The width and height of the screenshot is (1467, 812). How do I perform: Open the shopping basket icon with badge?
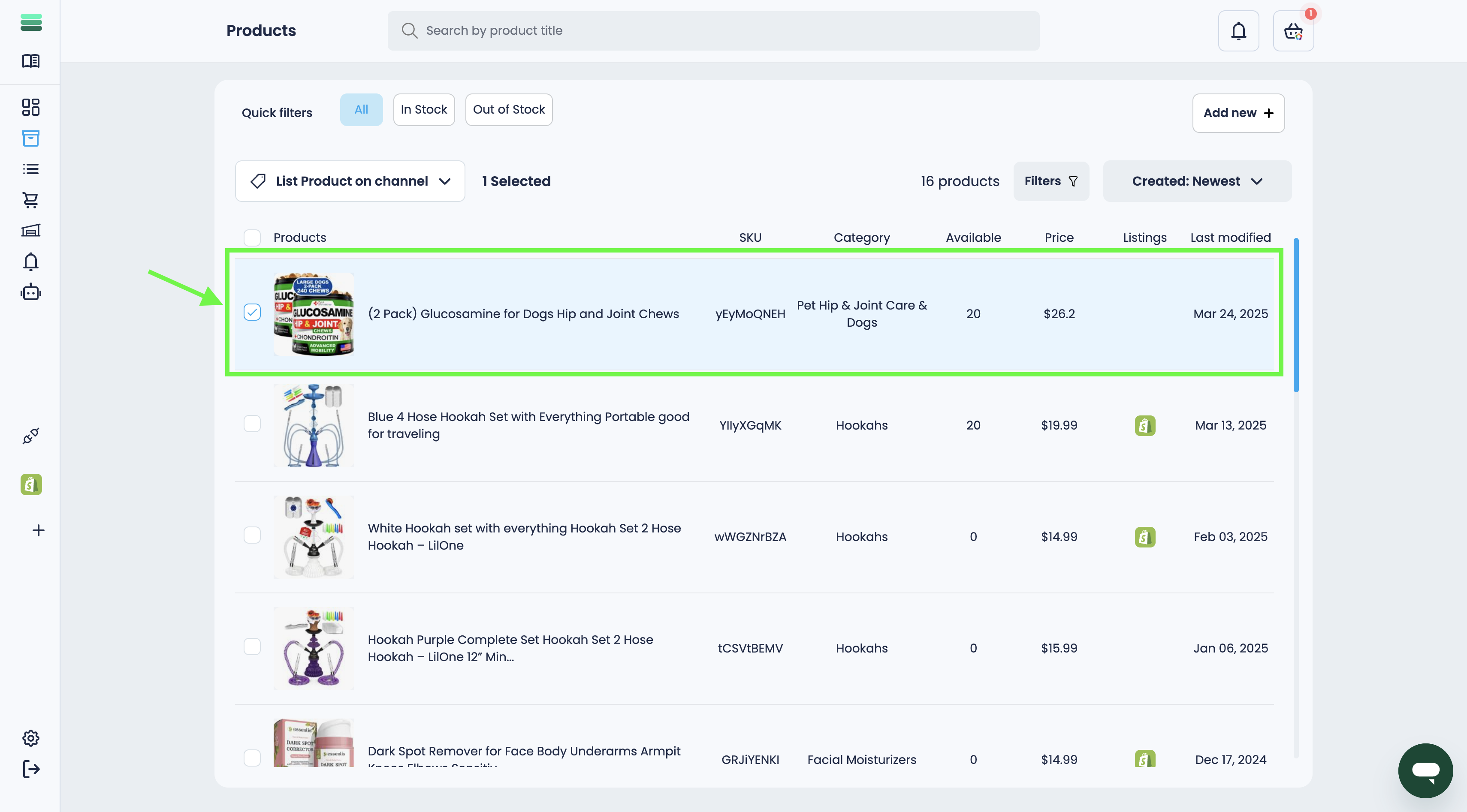pyautogui.click(x=1293, y=31)
